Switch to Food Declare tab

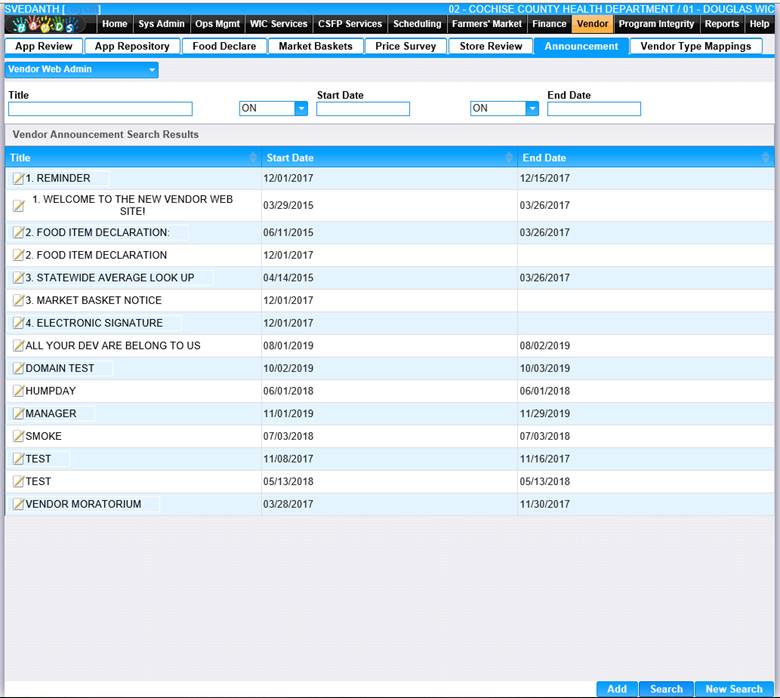[224, 46]
